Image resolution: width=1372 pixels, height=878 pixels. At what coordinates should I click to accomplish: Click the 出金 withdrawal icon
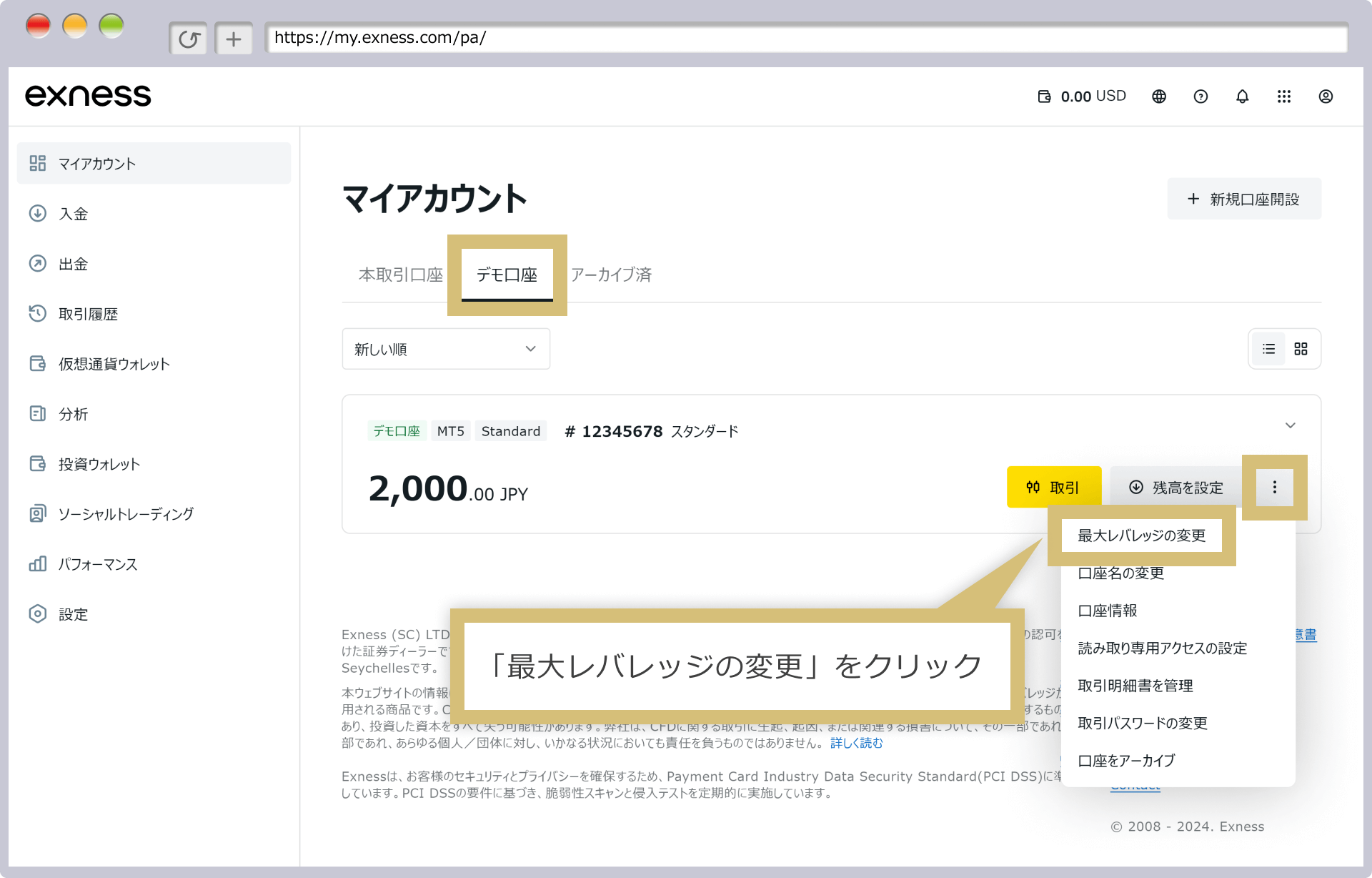38,263
